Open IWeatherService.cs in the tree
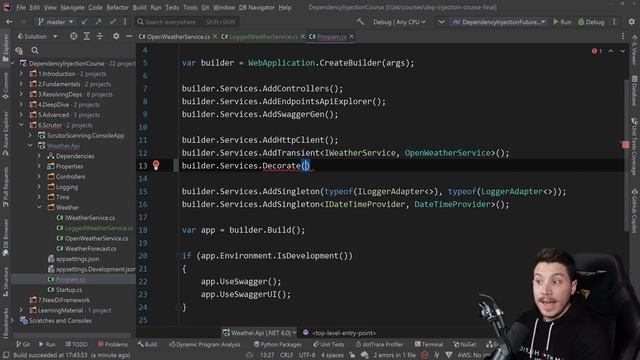The height and width of the screenshot is (360, 640). coord(86,218)
